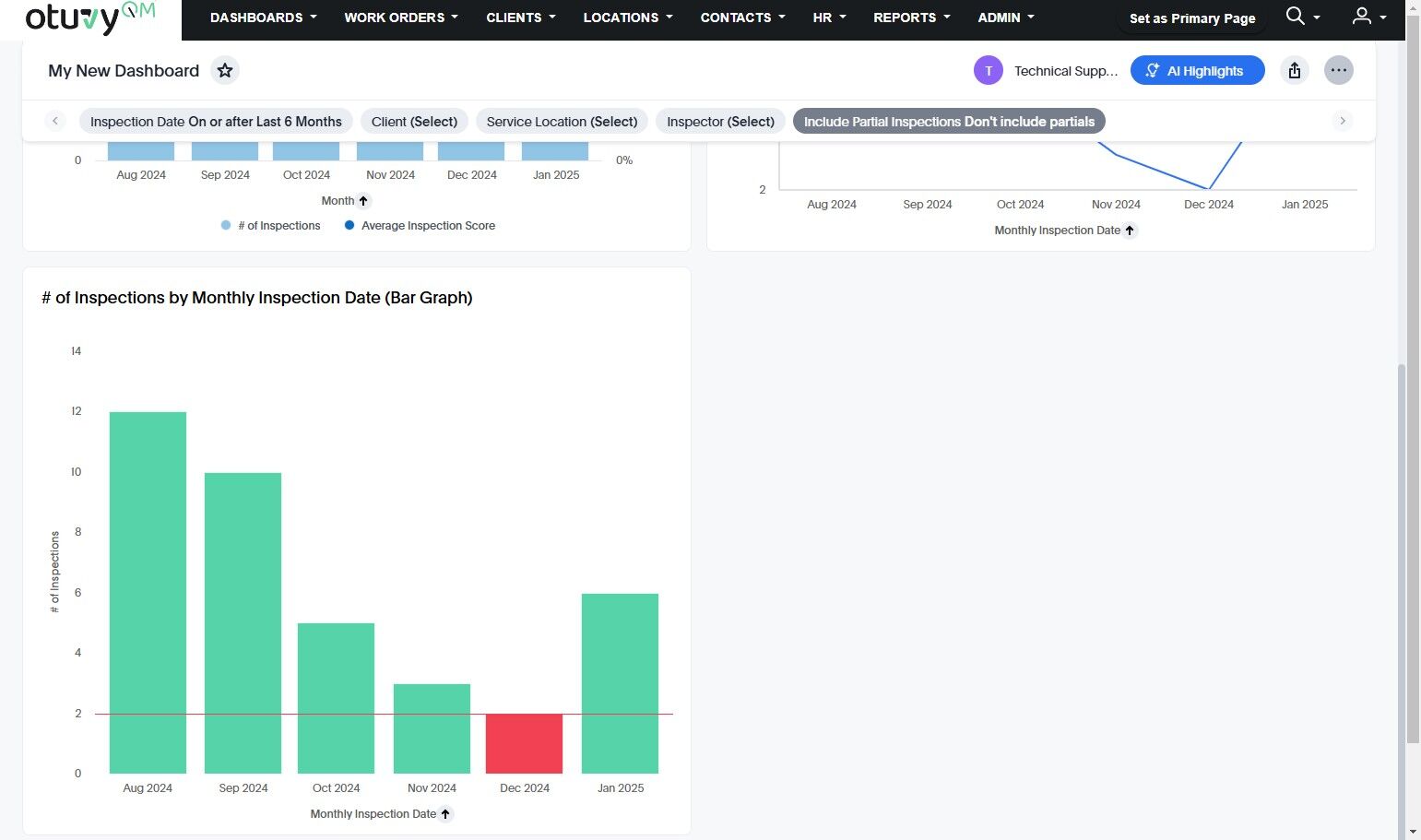
Task: Toggle the # of Inspections legend item
Action: [x=271, y=226]
